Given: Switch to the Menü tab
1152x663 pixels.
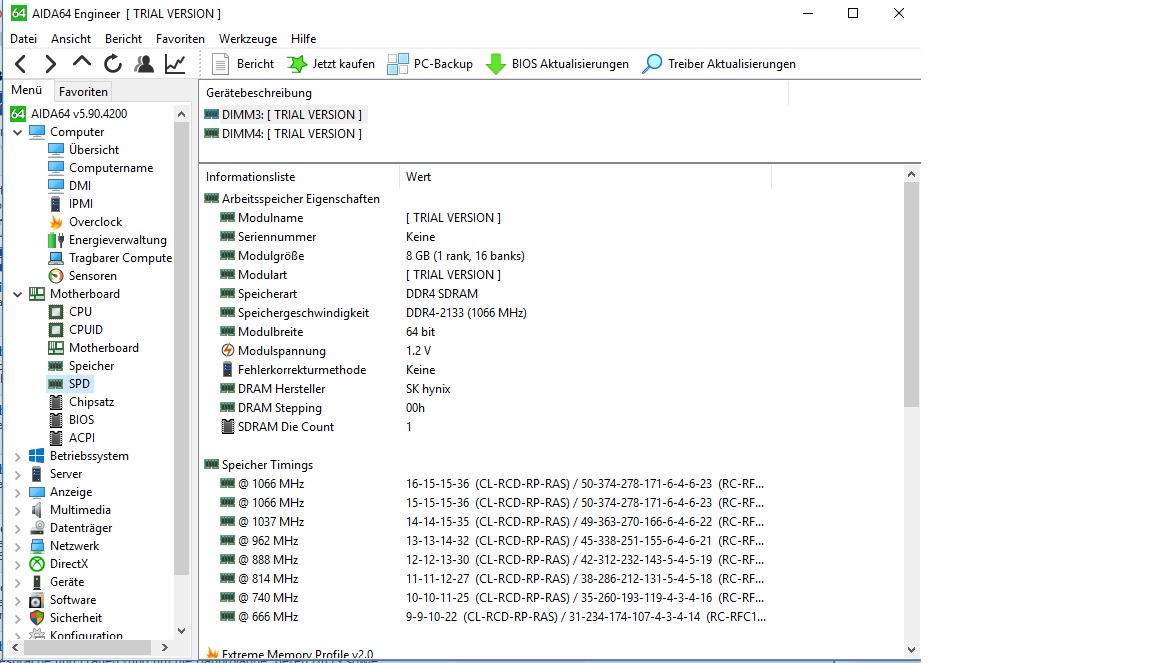Looking at the screenshot, I should (x=26, y=90).
